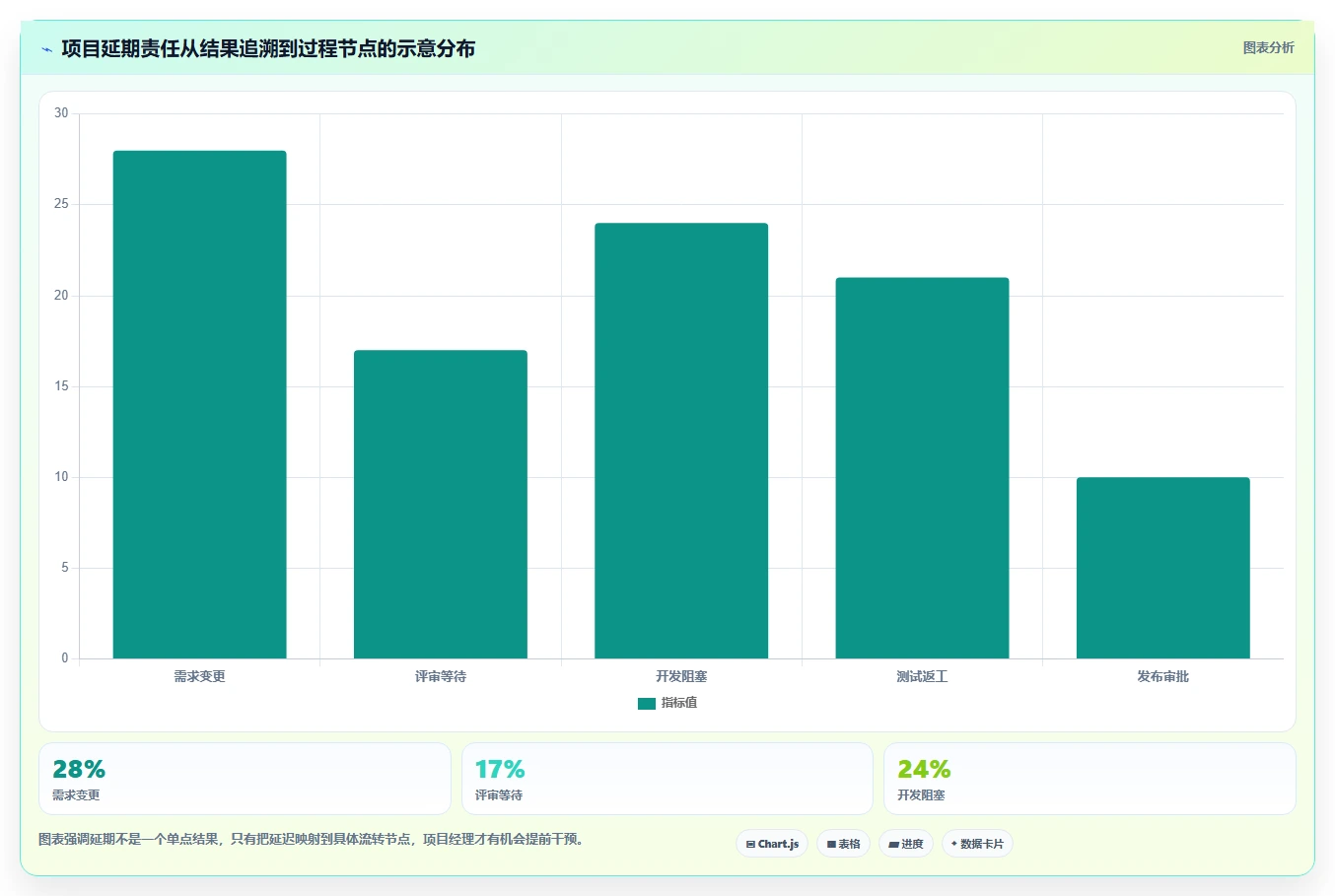Select the 开发阻塞 bar in the chart

coord(681,441)
